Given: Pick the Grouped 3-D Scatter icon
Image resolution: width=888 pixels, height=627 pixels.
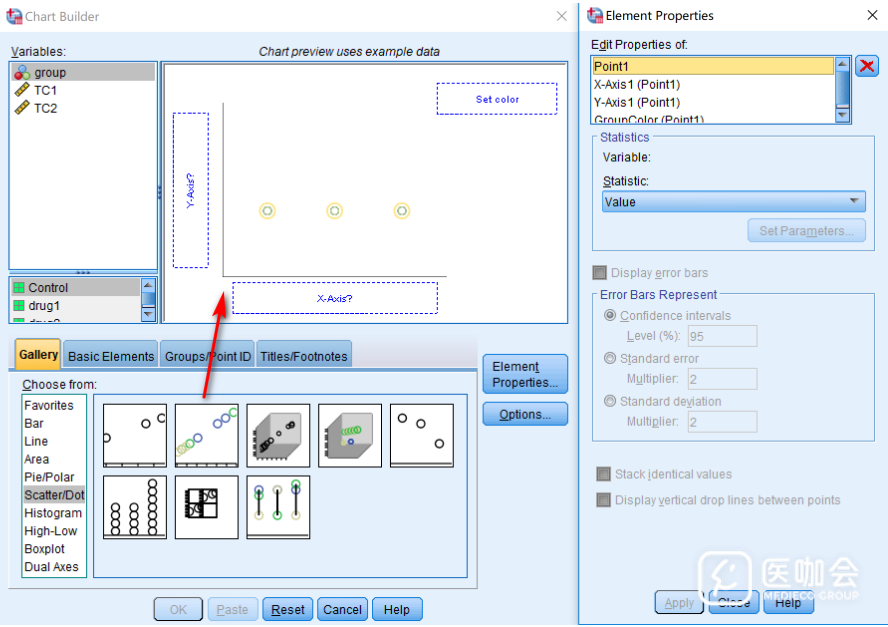Looking at the screenshot, I should [351, 435].
